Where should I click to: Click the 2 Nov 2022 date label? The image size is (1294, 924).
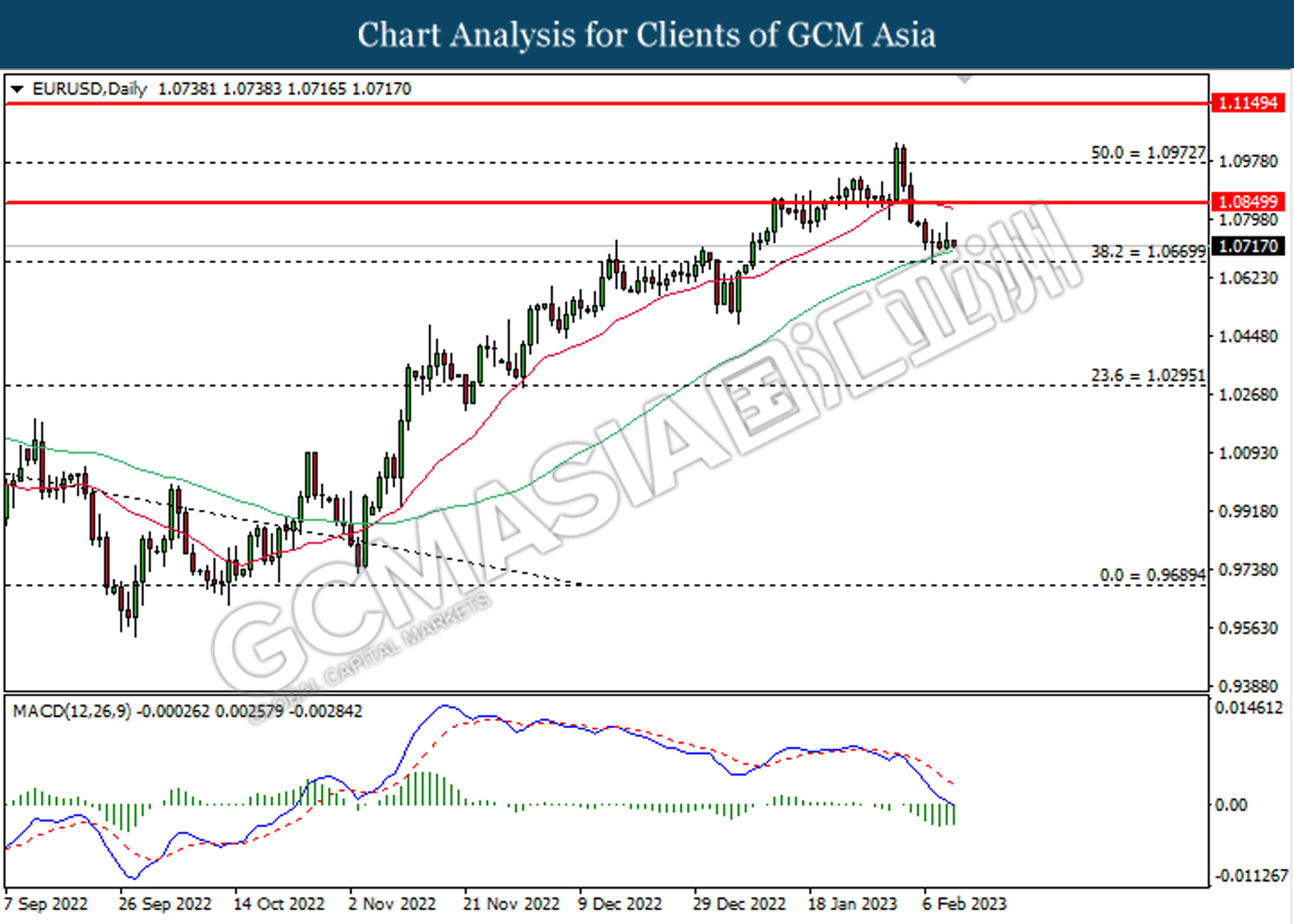tap(393, 904)
